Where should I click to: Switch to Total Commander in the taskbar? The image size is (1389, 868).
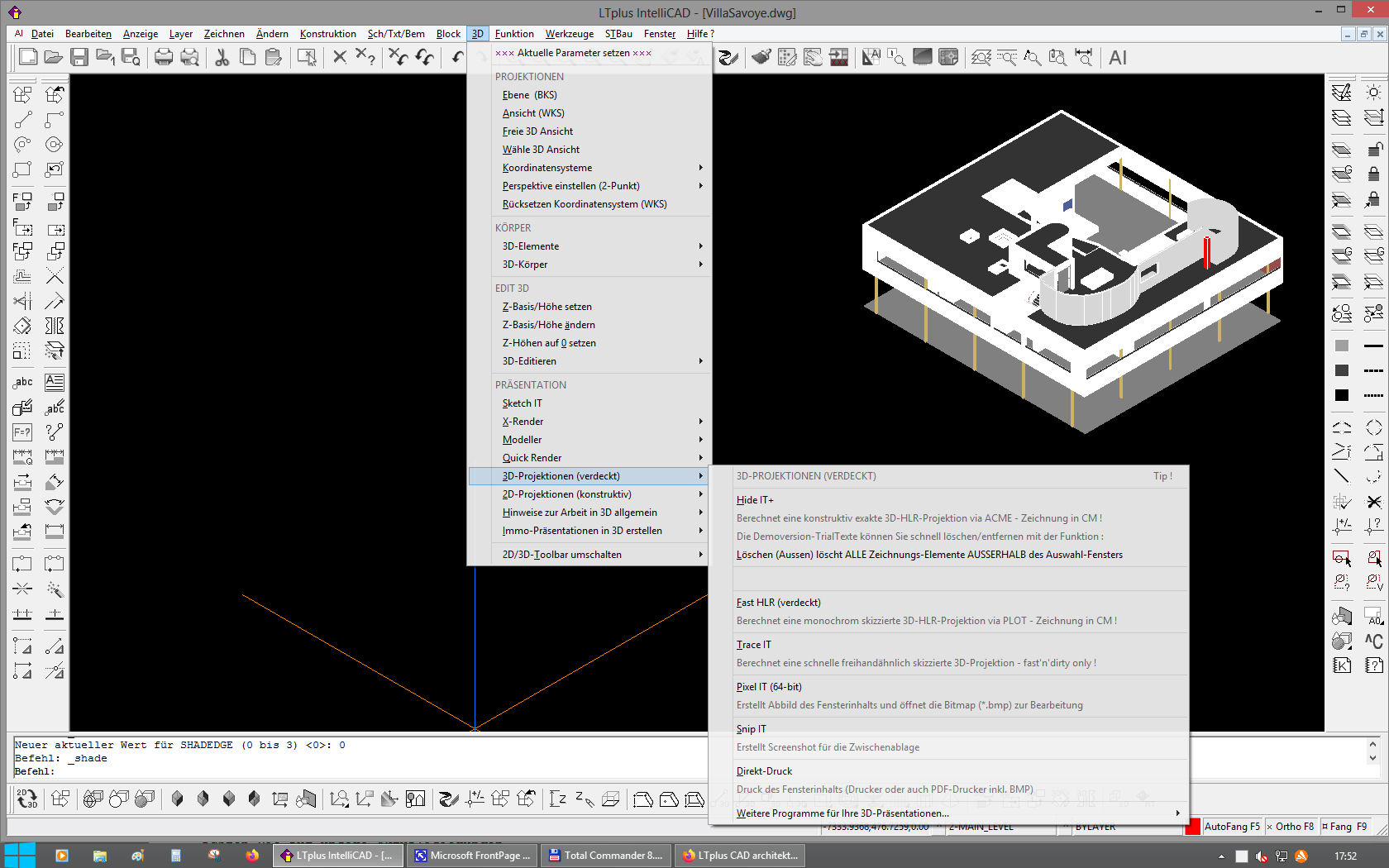point(605,856)
